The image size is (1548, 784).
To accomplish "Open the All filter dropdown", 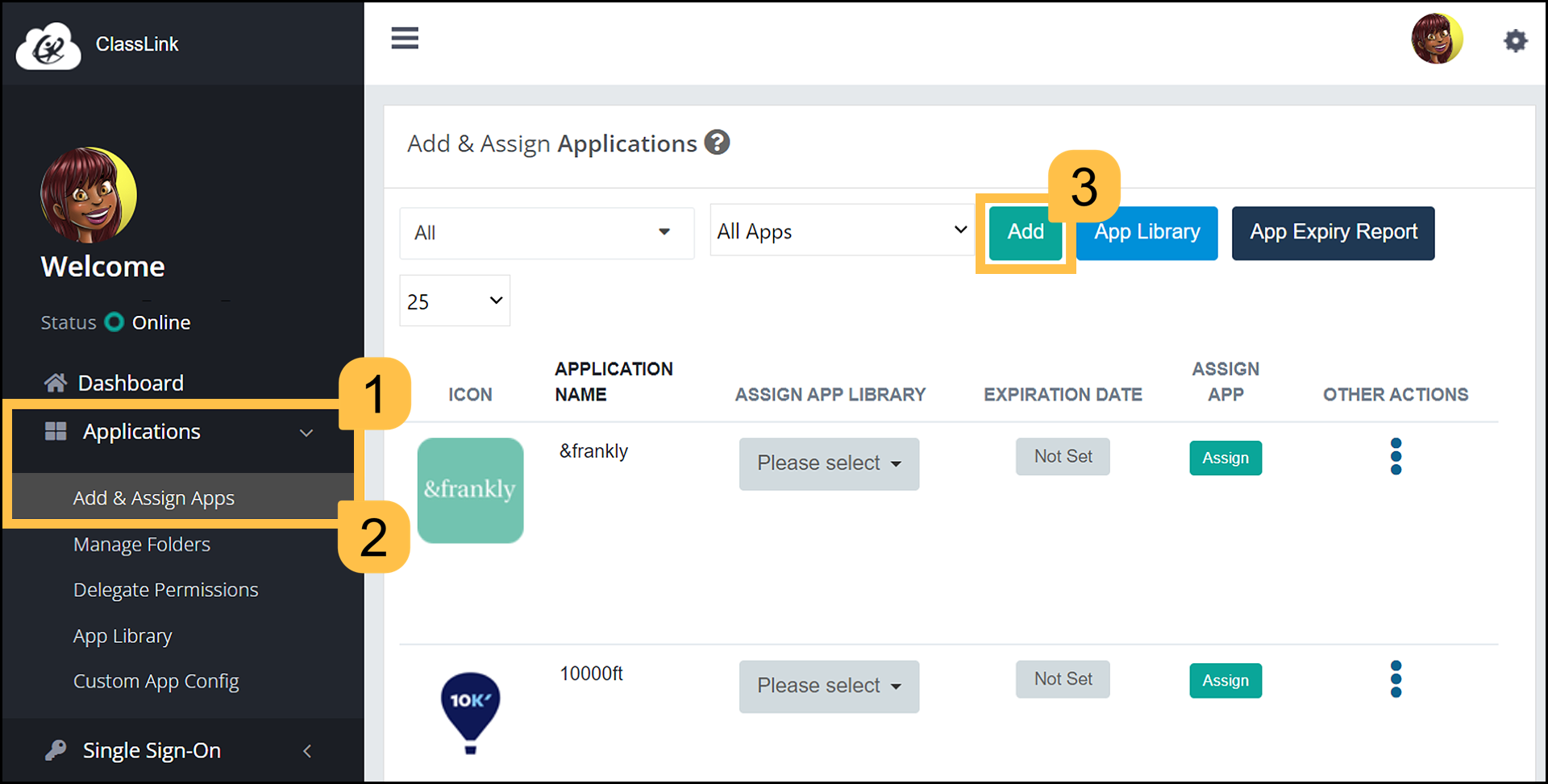I will click(x=546, y=233).
